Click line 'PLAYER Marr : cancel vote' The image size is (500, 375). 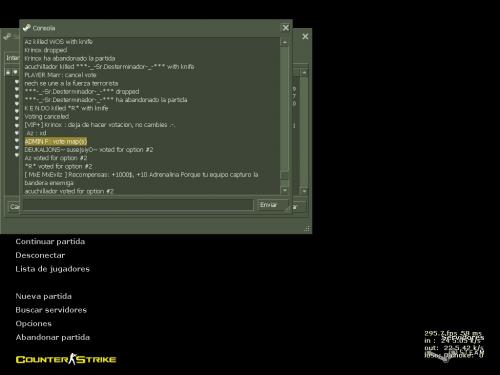pos(60,75)
